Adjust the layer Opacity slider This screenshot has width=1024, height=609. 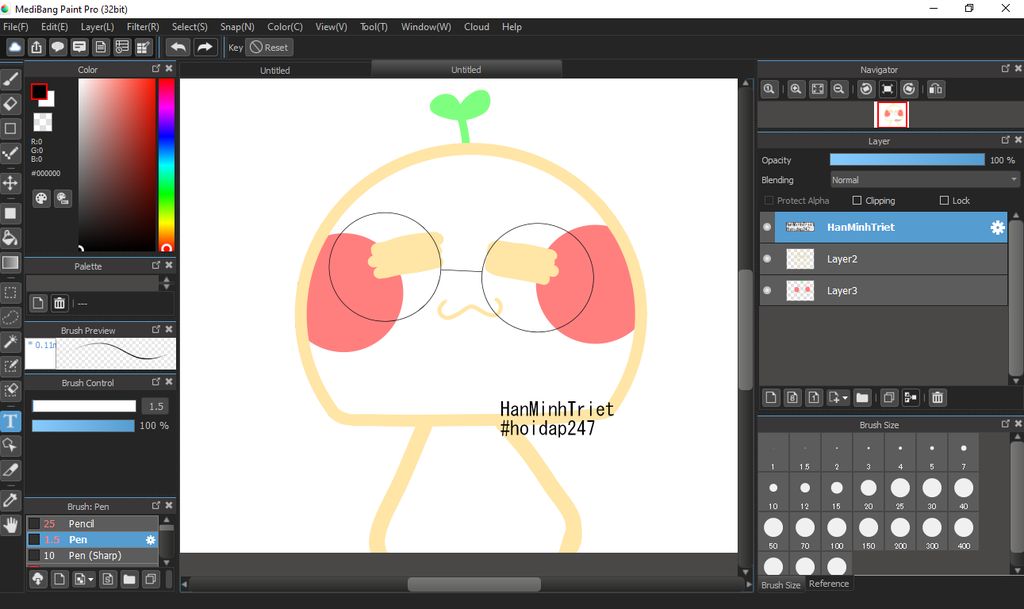click(x=907, y=160)
